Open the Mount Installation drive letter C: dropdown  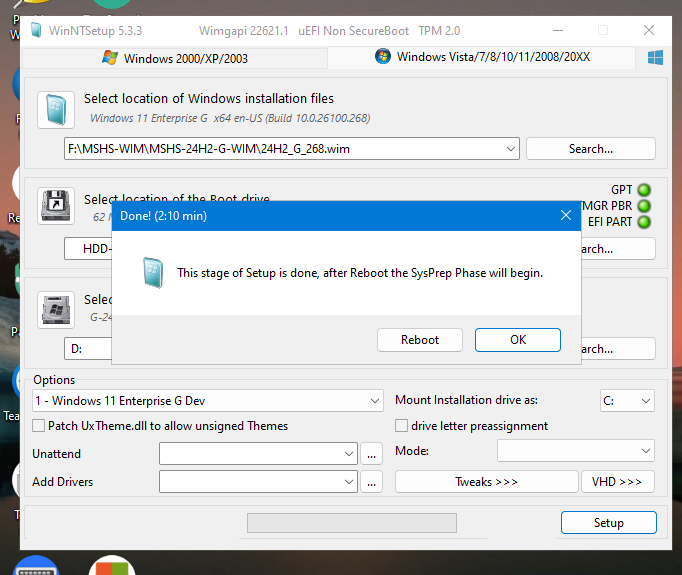(627, 401)
